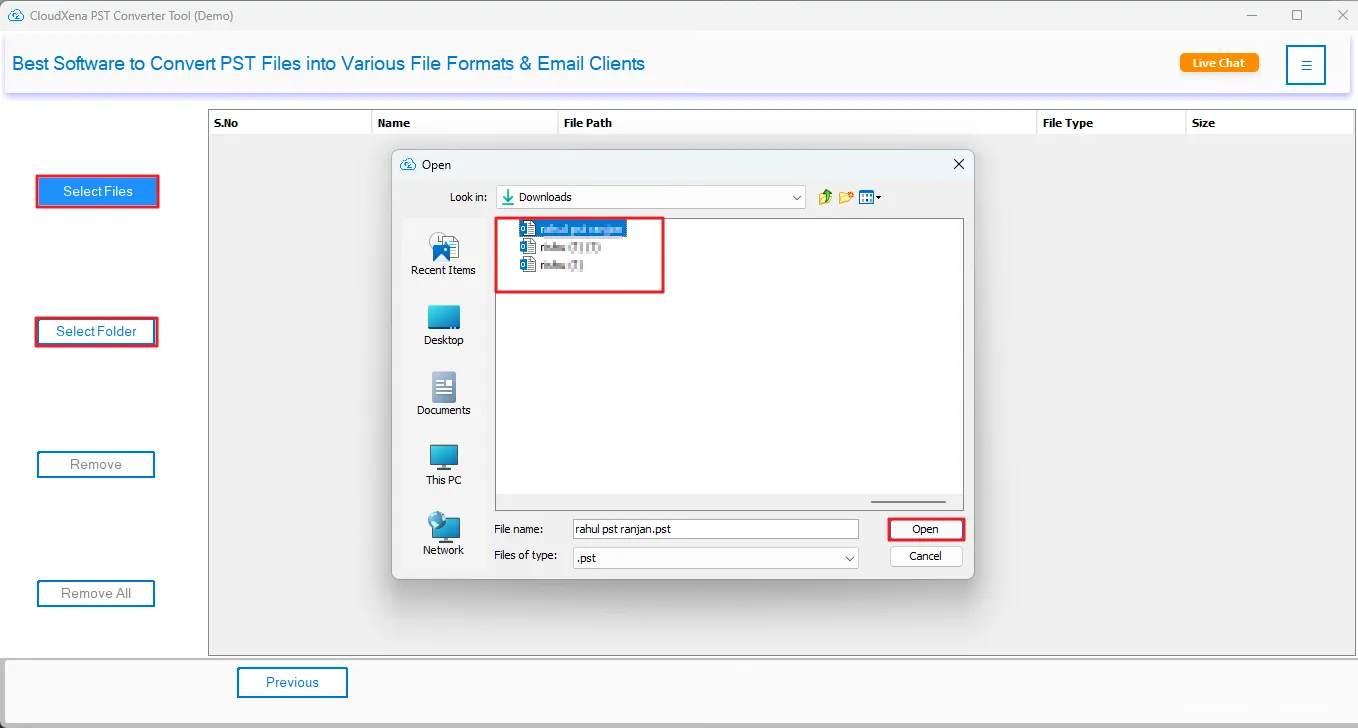The width and height of the screenshot is (1358, 728).
Task: Go to Recent Items in sidebar
Action: point(443,254)
